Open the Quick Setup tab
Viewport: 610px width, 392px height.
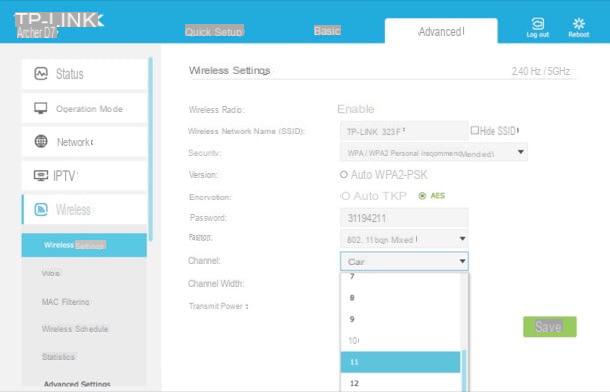pos(214,31)
